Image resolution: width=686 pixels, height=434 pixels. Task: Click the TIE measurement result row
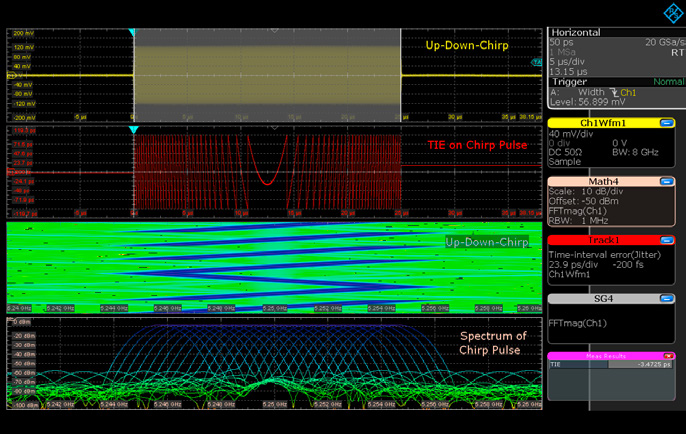coord(611,365)
